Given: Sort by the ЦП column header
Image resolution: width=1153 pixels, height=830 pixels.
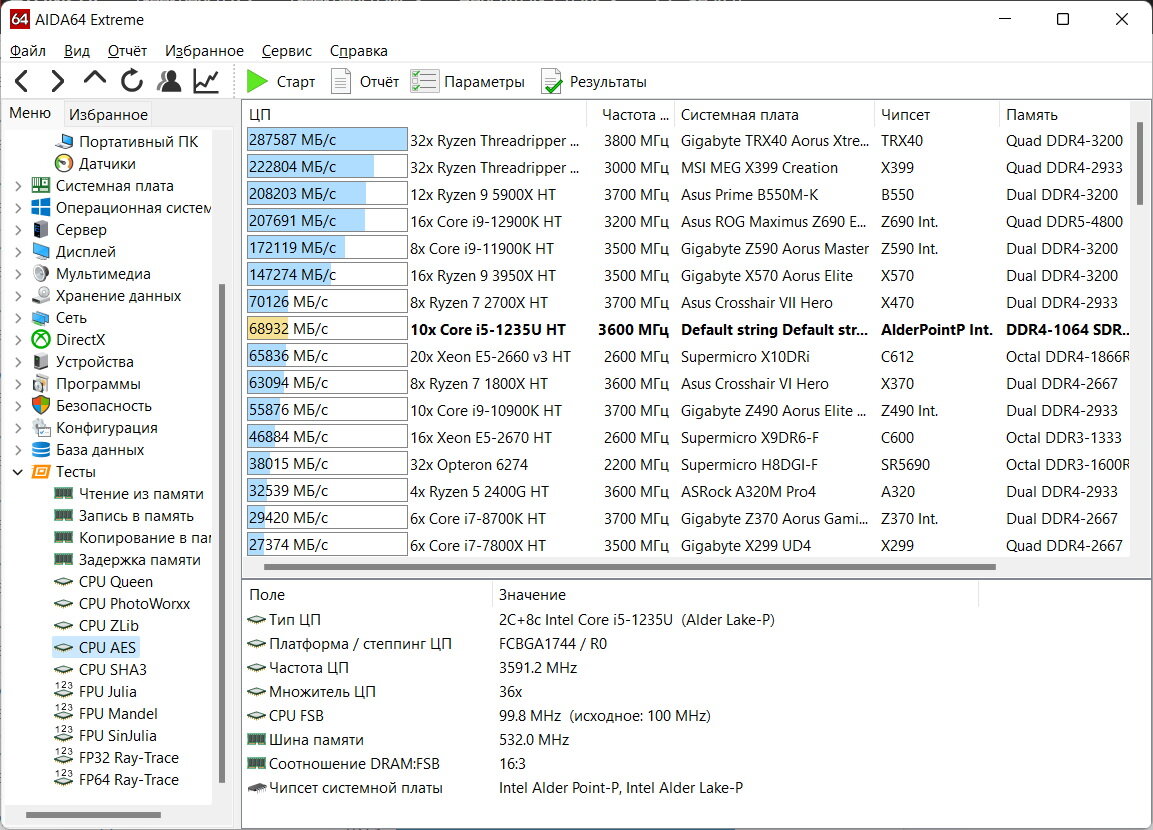Looking at the screenshot, I should coord(415,115).
